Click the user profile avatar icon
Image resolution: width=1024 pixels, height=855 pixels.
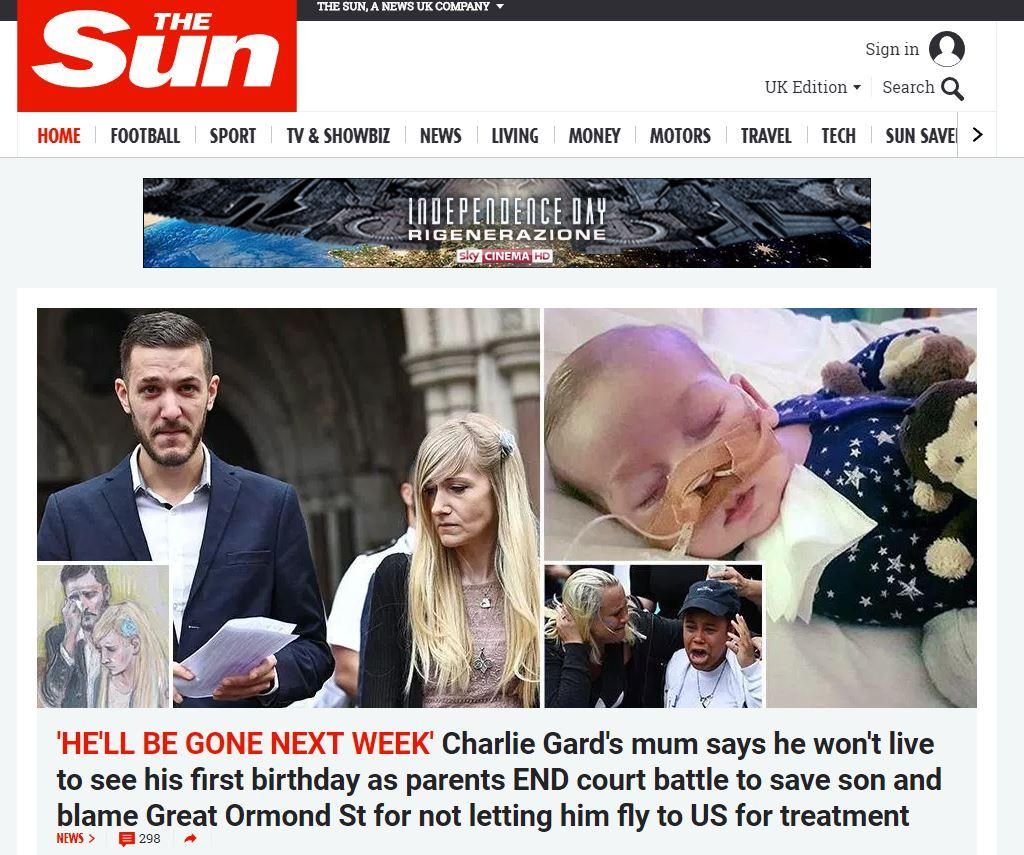(x=947, y=49)
